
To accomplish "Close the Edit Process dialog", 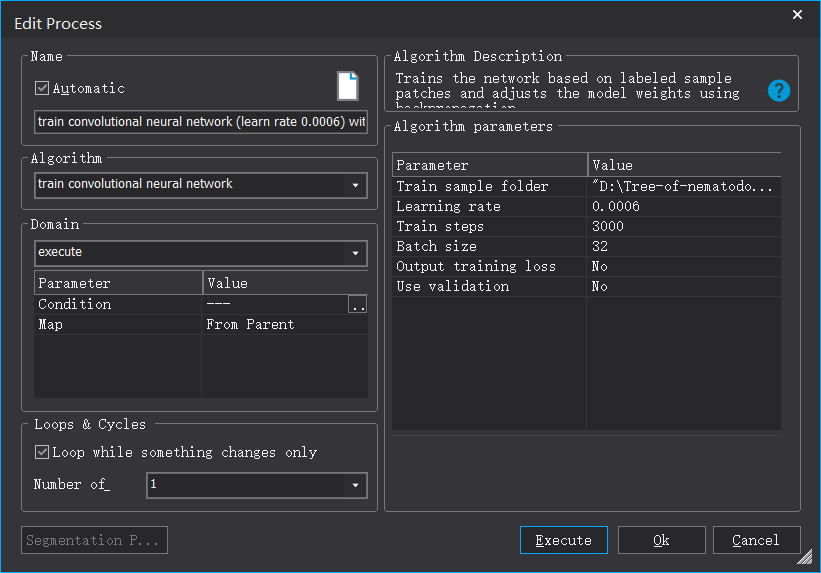I will (x=797, y=15).
